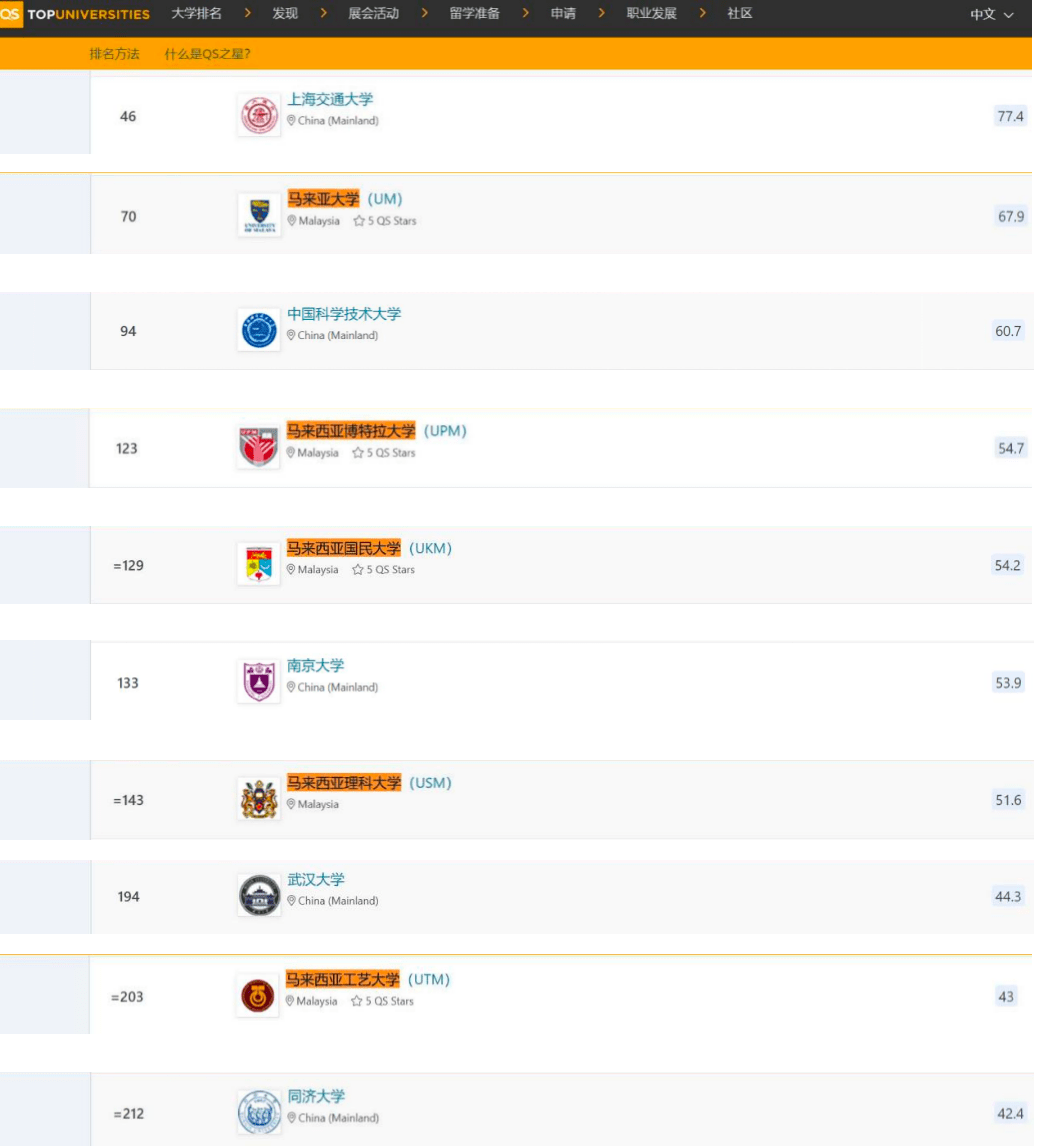Screen dimensions: 1040x1146
Task: Click the Tongji University logo
Action: (259, 1111)
